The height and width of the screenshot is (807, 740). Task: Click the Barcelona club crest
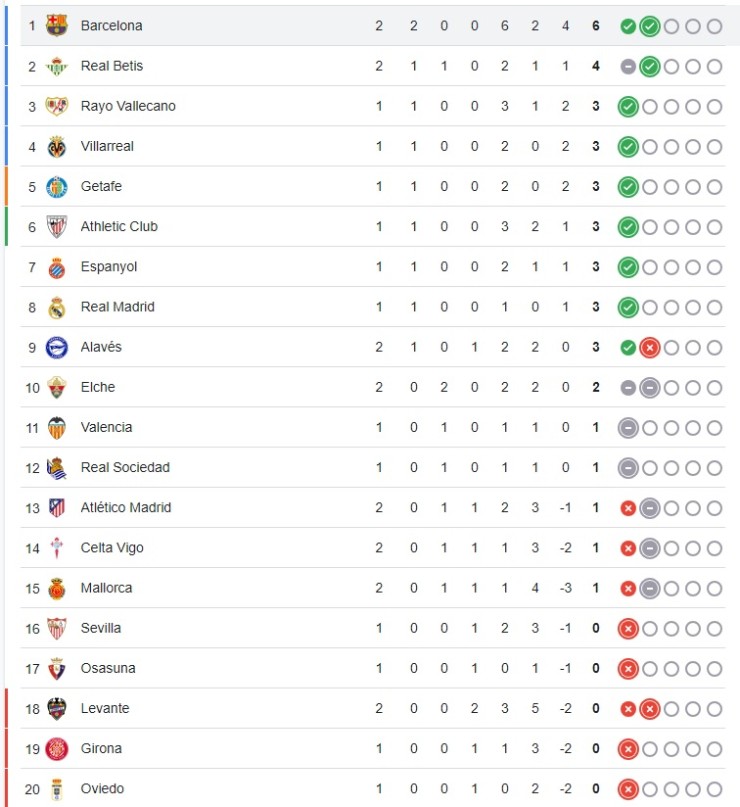[x=57, y=26]
